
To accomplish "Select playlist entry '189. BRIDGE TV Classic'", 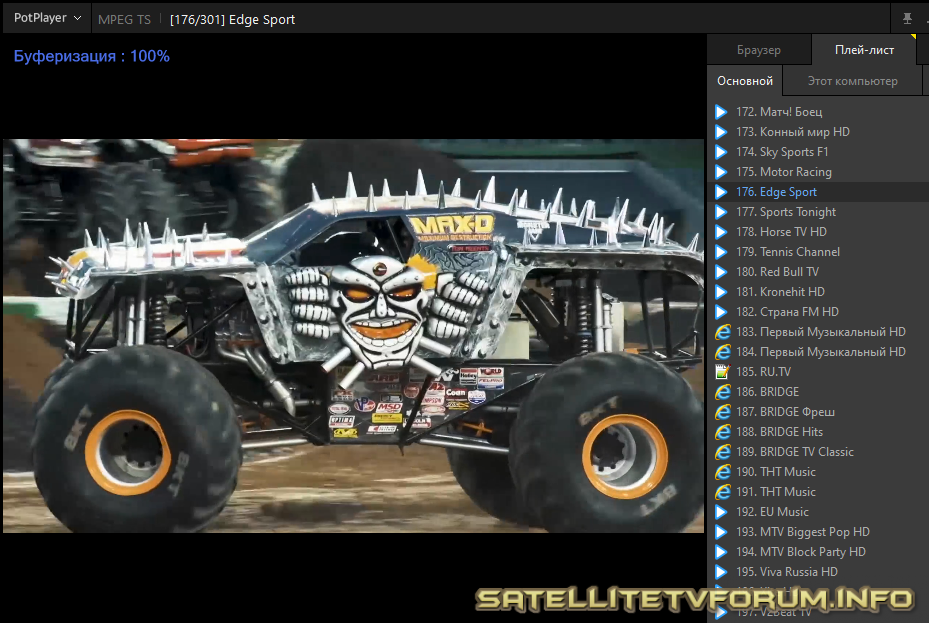I will point(818,452).
